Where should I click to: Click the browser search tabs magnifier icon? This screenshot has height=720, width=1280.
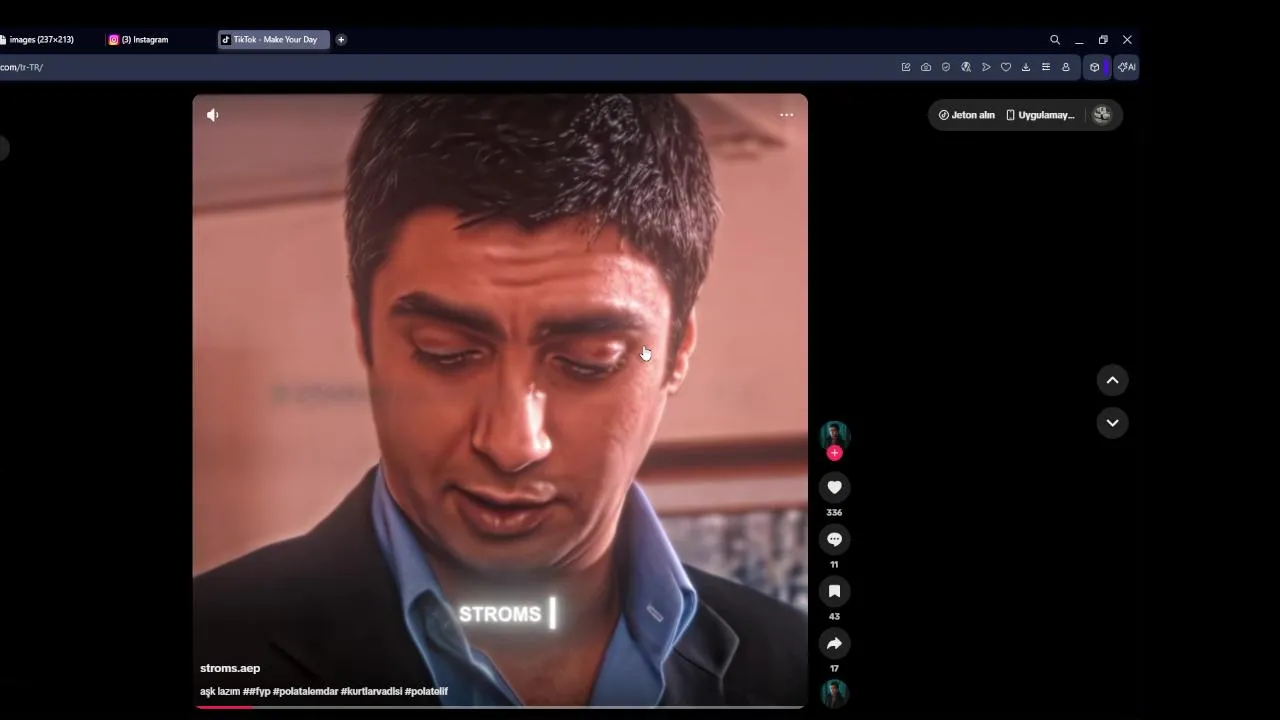pyautogui.click(x=1054, y=40)
